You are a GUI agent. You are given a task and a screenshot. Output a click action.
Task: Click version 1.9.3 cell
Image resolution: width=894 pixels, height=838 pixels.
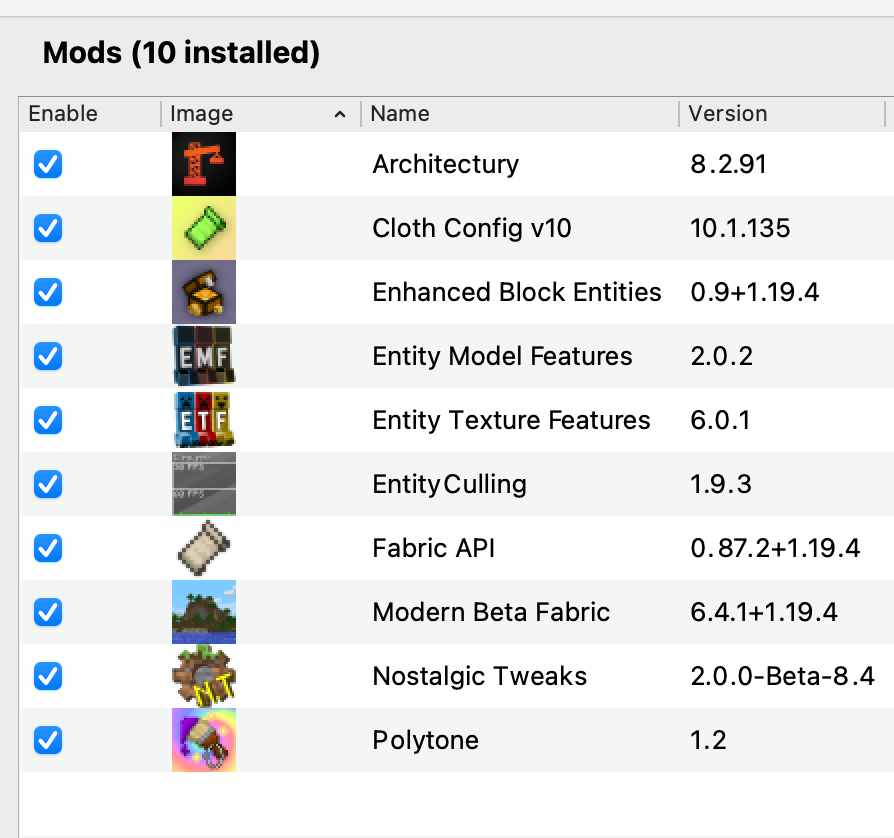(721, 484)
